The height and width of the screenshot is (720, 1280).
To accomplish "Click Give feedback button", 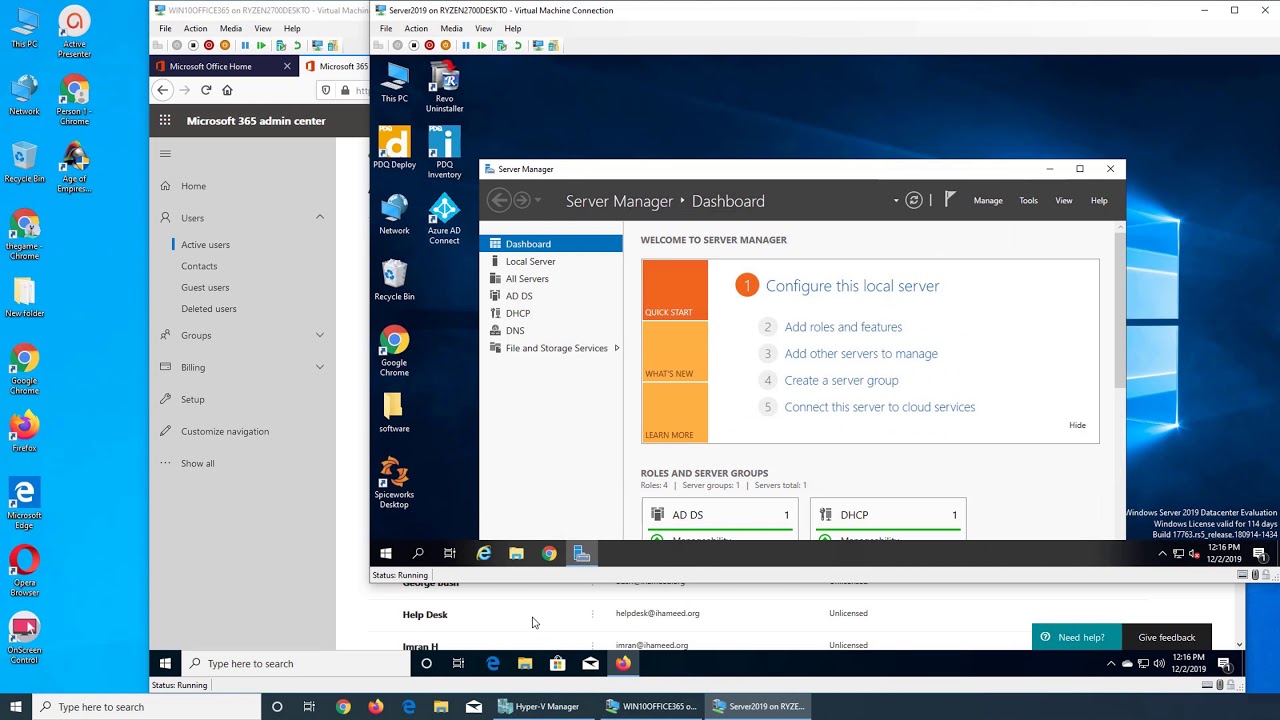I will (x=1167, y=637).
